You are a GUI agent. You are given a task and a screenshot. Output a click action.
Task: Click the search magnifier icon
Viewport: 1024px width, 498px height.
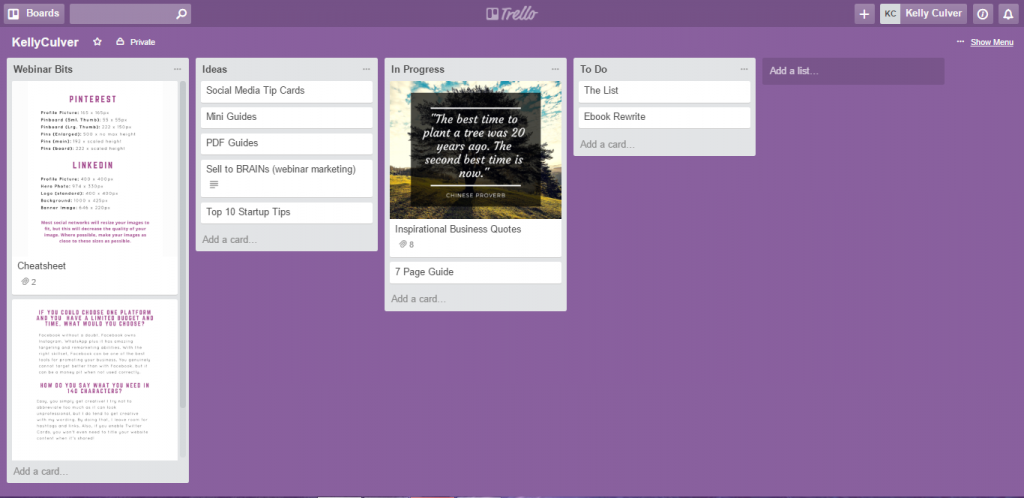[181, 14]
